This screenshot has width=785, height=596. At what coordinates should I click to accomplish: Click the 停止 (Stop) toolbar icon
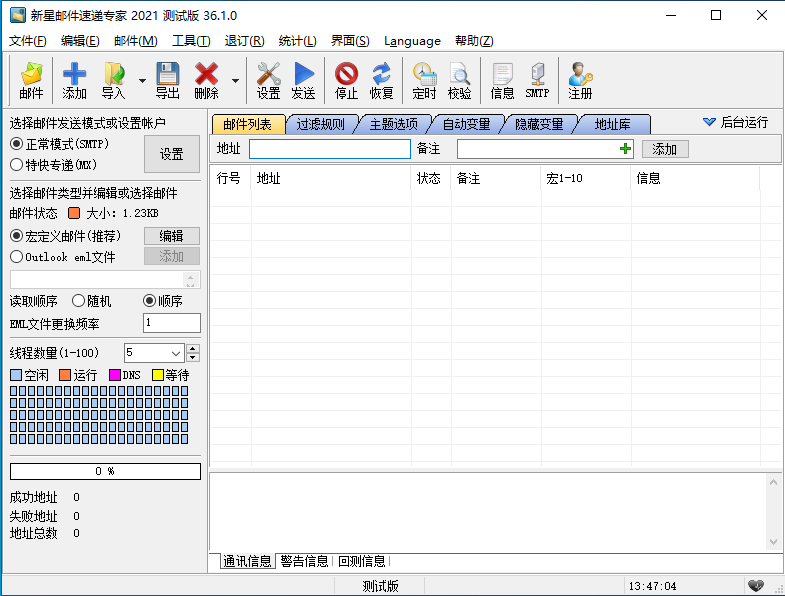coord(346,79)
